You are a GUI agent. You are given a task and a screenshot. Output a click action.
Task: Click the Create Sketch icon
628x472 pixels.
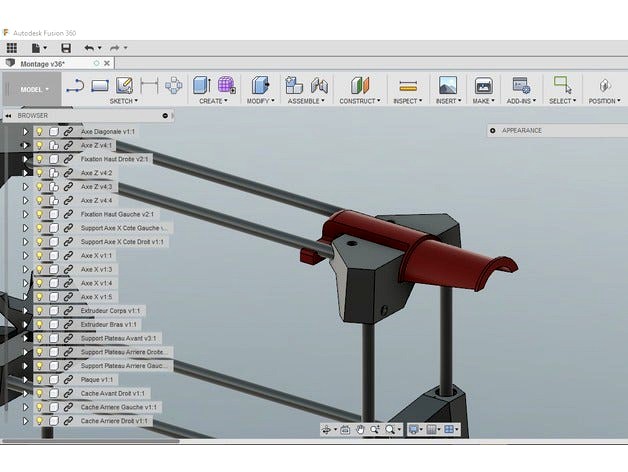124,86
